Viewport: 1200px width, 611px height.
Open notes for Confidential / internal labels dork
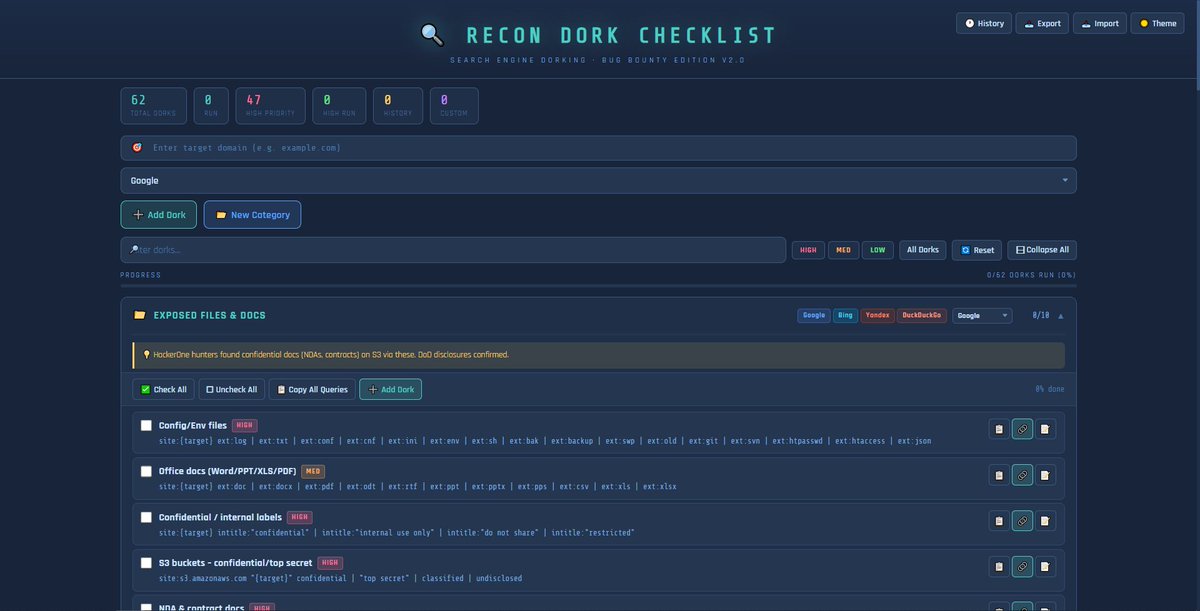tap(1045, 521)
